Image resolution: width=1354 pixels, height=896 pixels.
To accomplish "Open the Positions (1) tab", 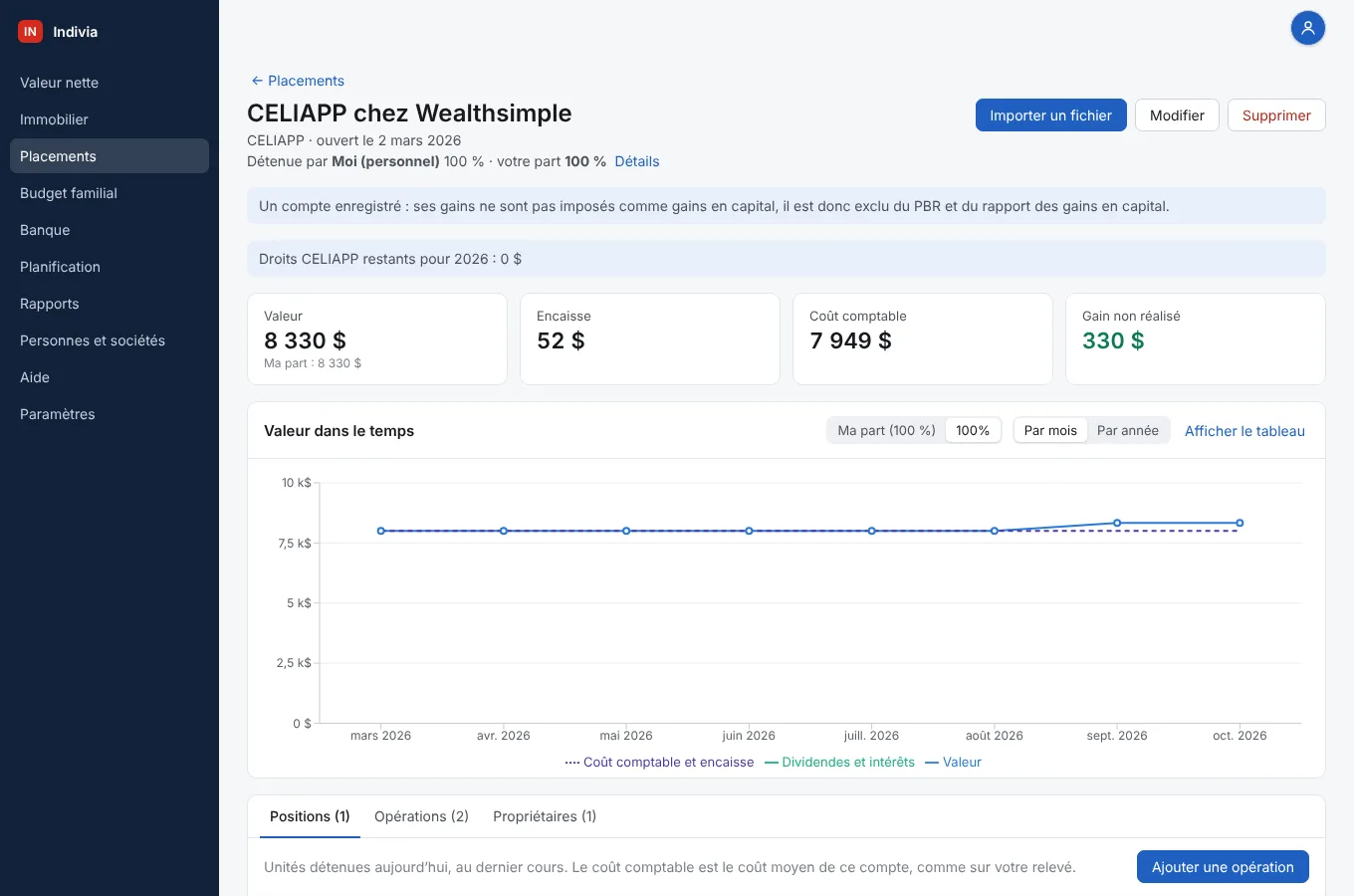I will [x=310, y=816].
